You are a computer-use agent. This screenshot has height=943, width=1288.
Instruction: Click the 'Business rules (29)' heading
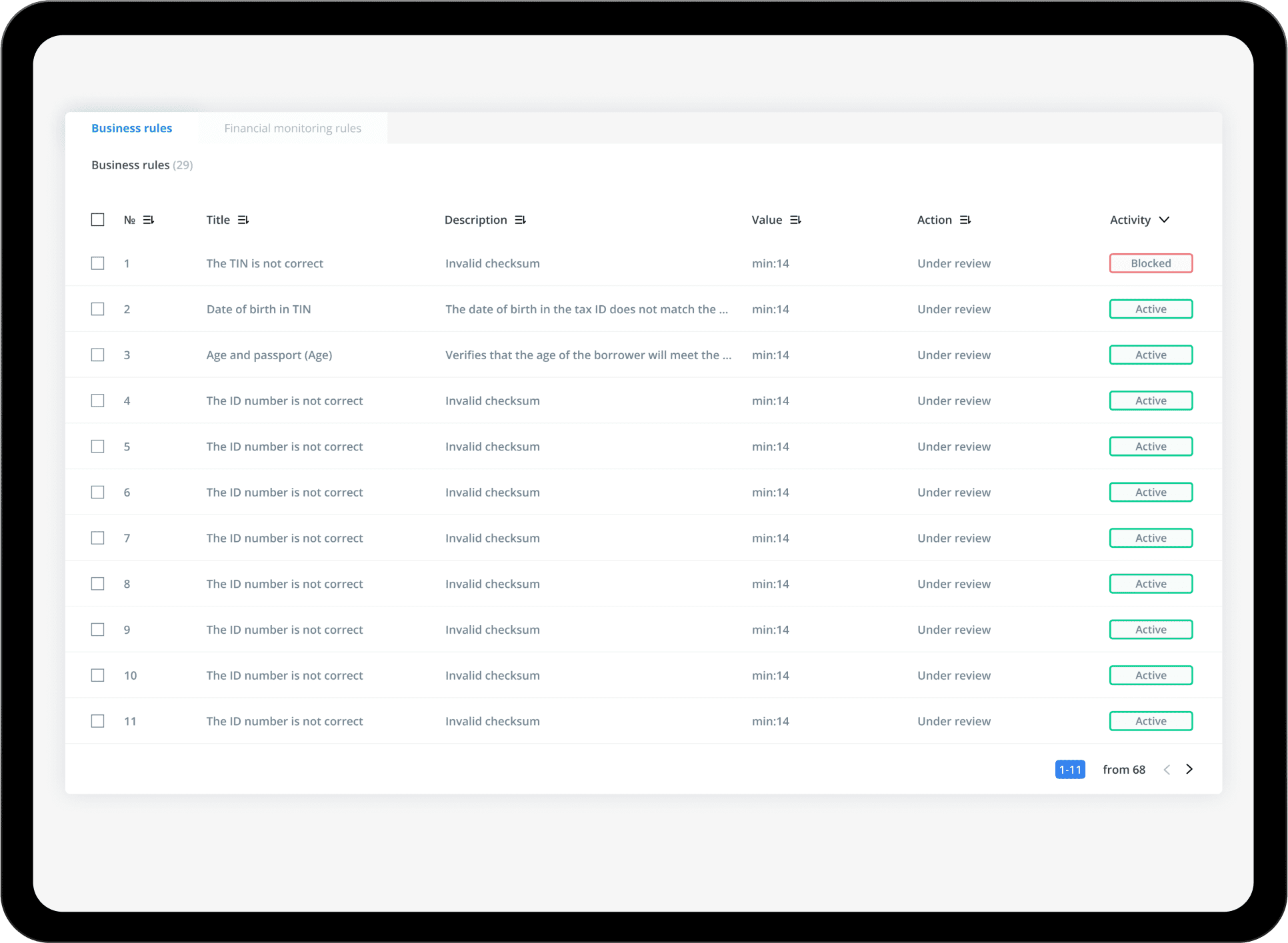point(142,165)
